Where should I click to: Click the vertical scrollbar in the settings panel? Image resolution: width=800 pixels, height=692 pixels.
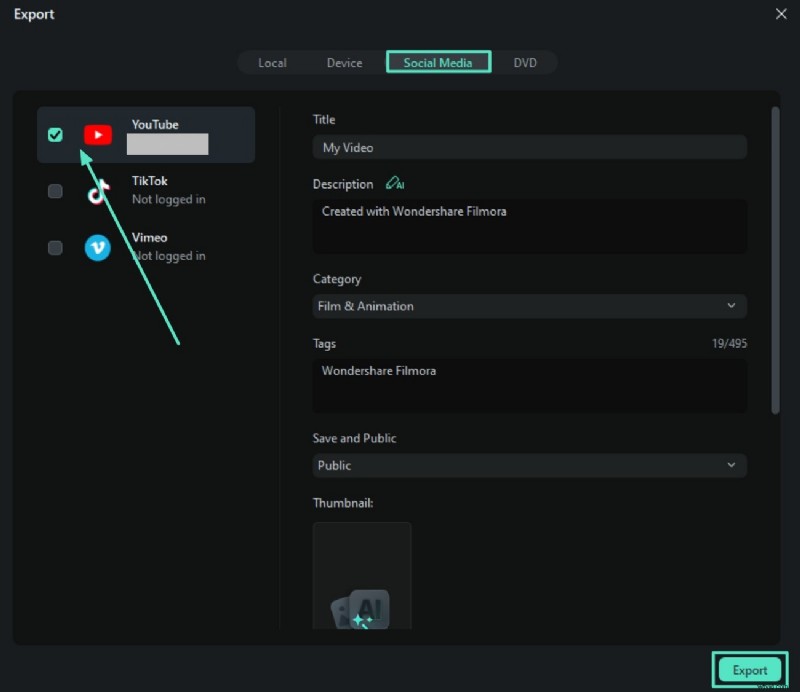tap(775, 260)
